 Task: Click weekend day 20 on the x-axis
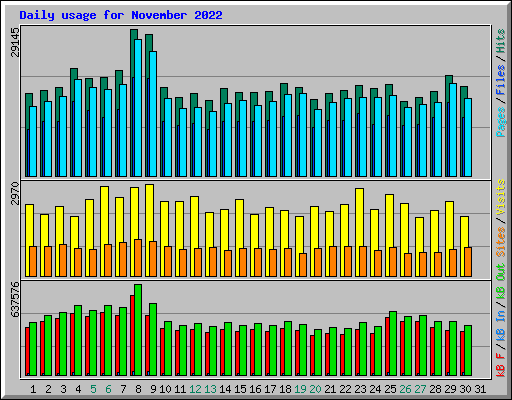tap(315, 389)
